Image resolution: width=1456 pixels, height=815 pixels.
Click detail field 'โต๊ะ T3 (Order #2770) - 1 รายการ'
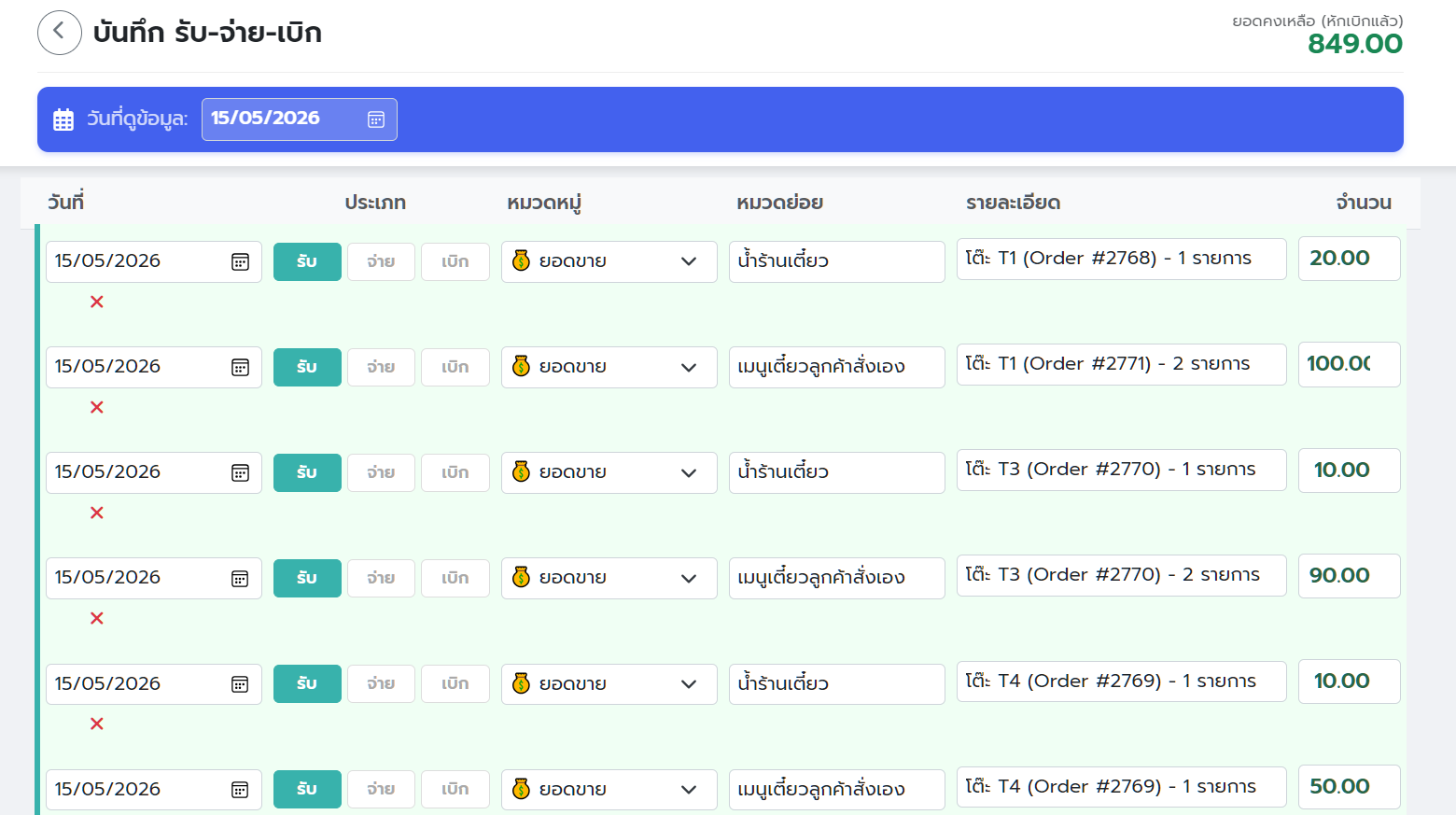(x=1122, y=470)
